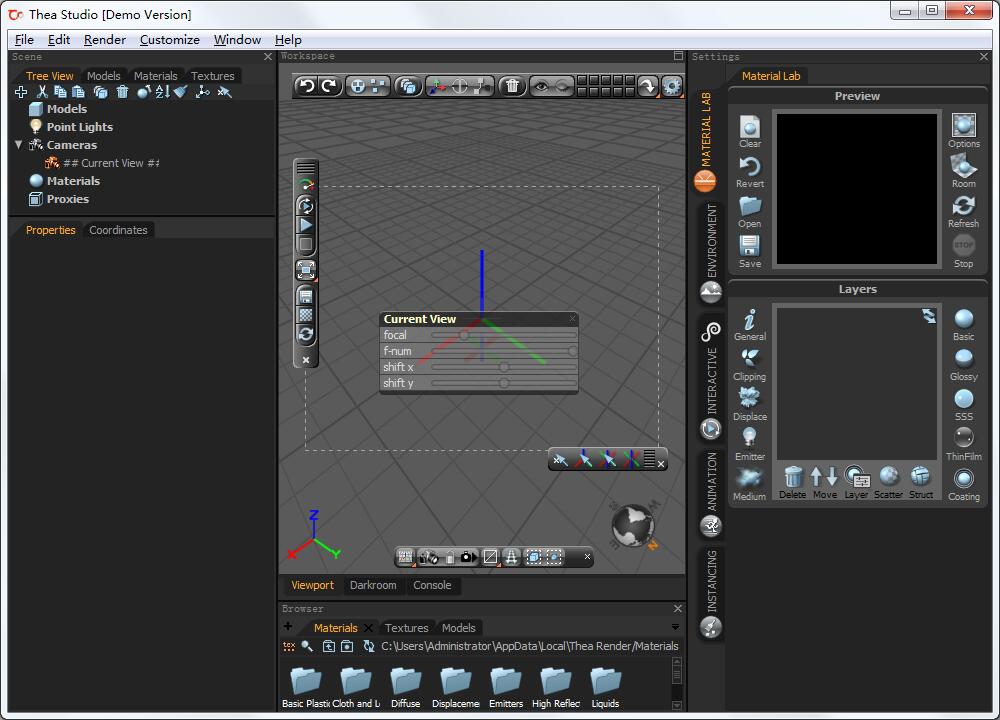Viewport: 1000px width, 720px height.
Task: Open the Browser panel dropdown arrow
Action: pos(675,628)
